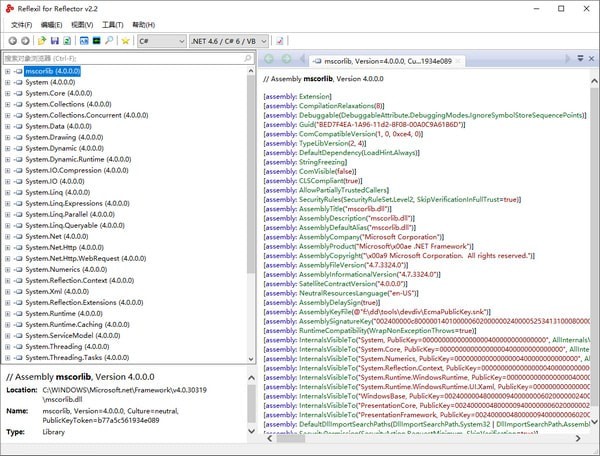This screenshot has width=600, height=456.
Task: Click the magnifier search icon in toolbar
Action: coord(109,41)
